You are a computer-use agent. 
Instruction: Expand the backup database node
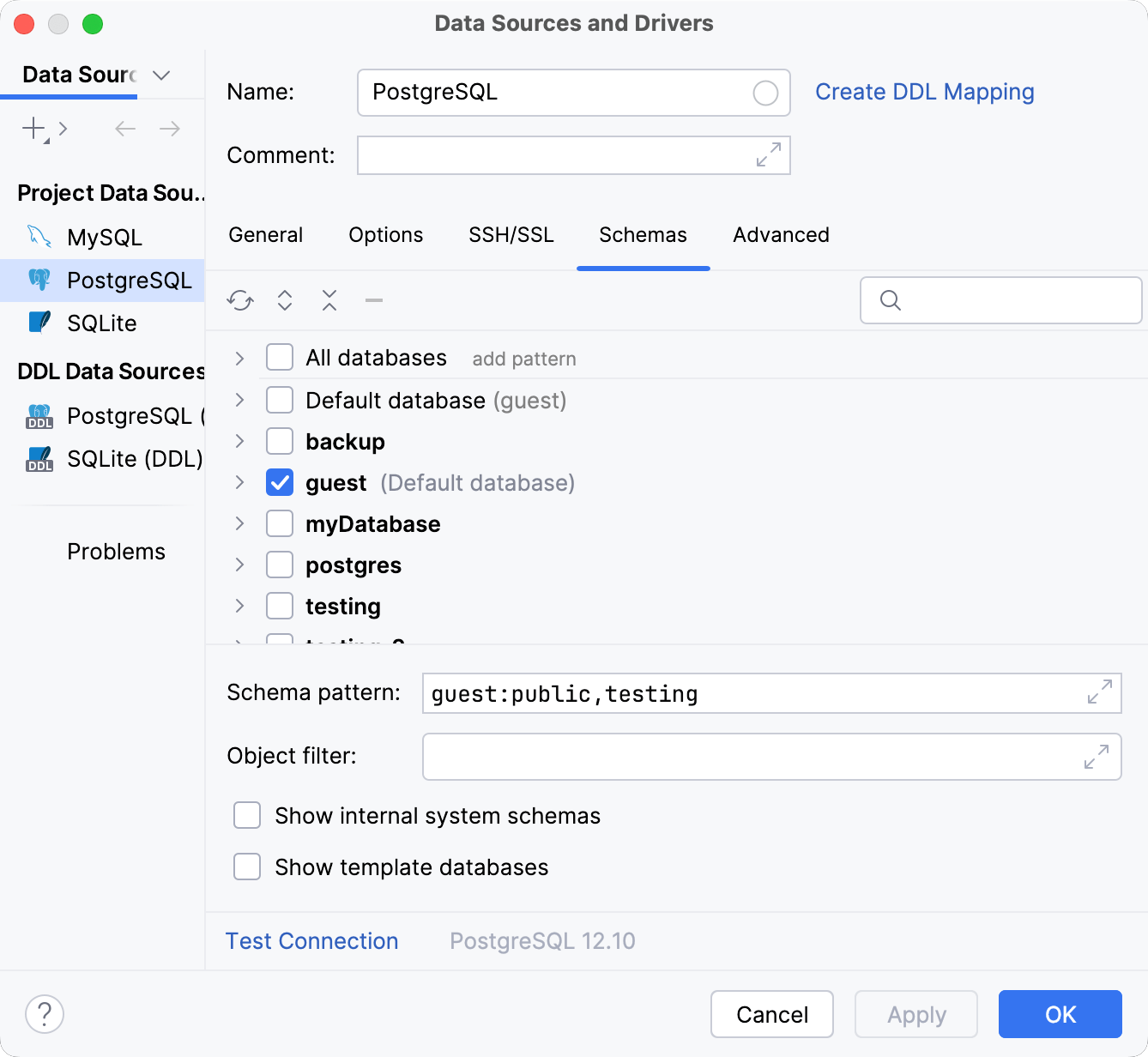click(x=239, y=441)
